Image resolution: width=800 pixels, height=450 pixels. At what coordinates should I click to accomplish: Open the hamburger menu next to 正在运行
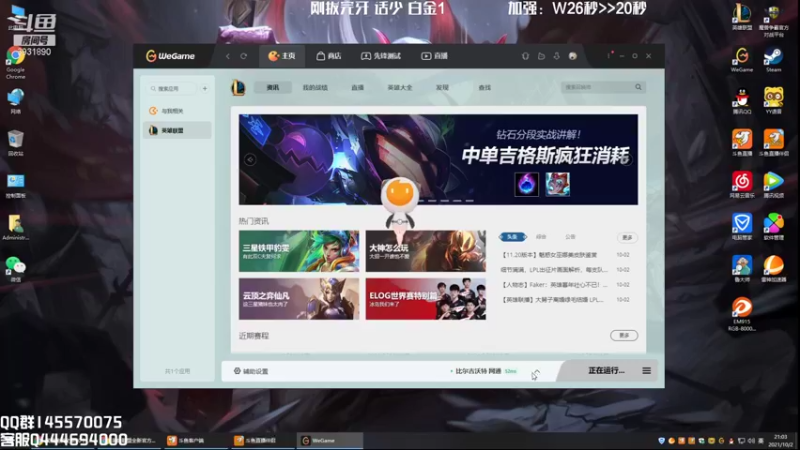[x=646, y=370]
